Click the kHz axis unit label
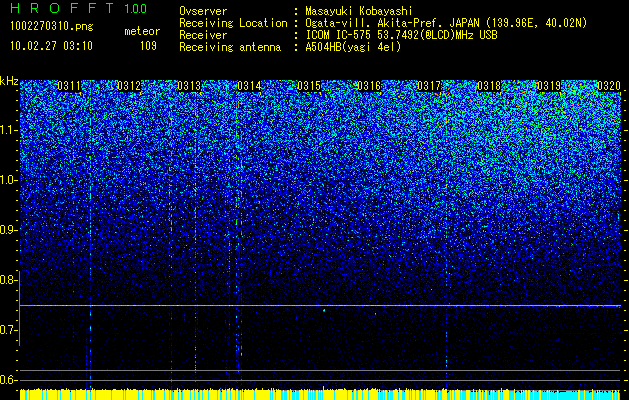Viewport: 629px width, 400px height. click(x=9, y=81)
